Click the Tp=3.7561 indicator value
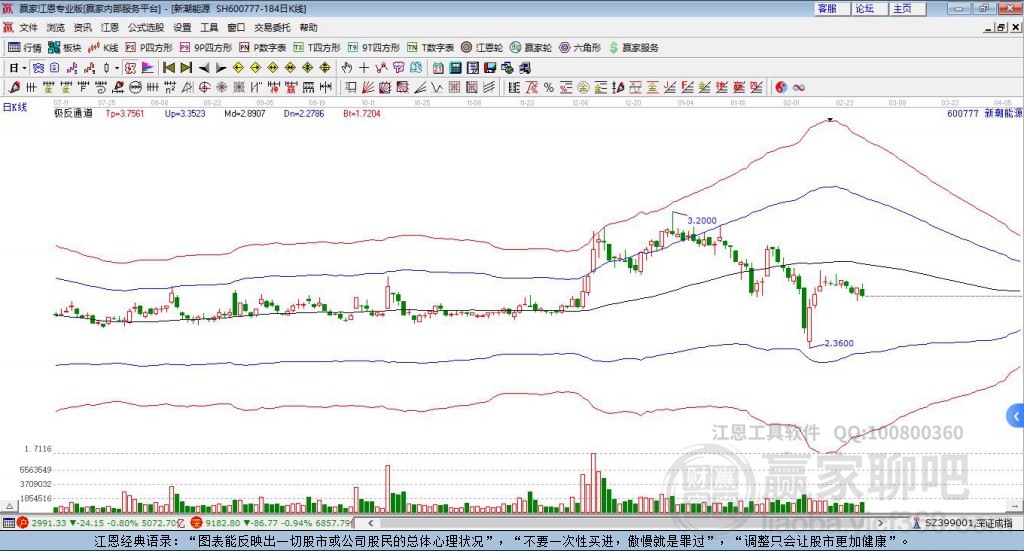Image resolution: width=1024 pixels, height=551 pixels. [x=125, y=114]
